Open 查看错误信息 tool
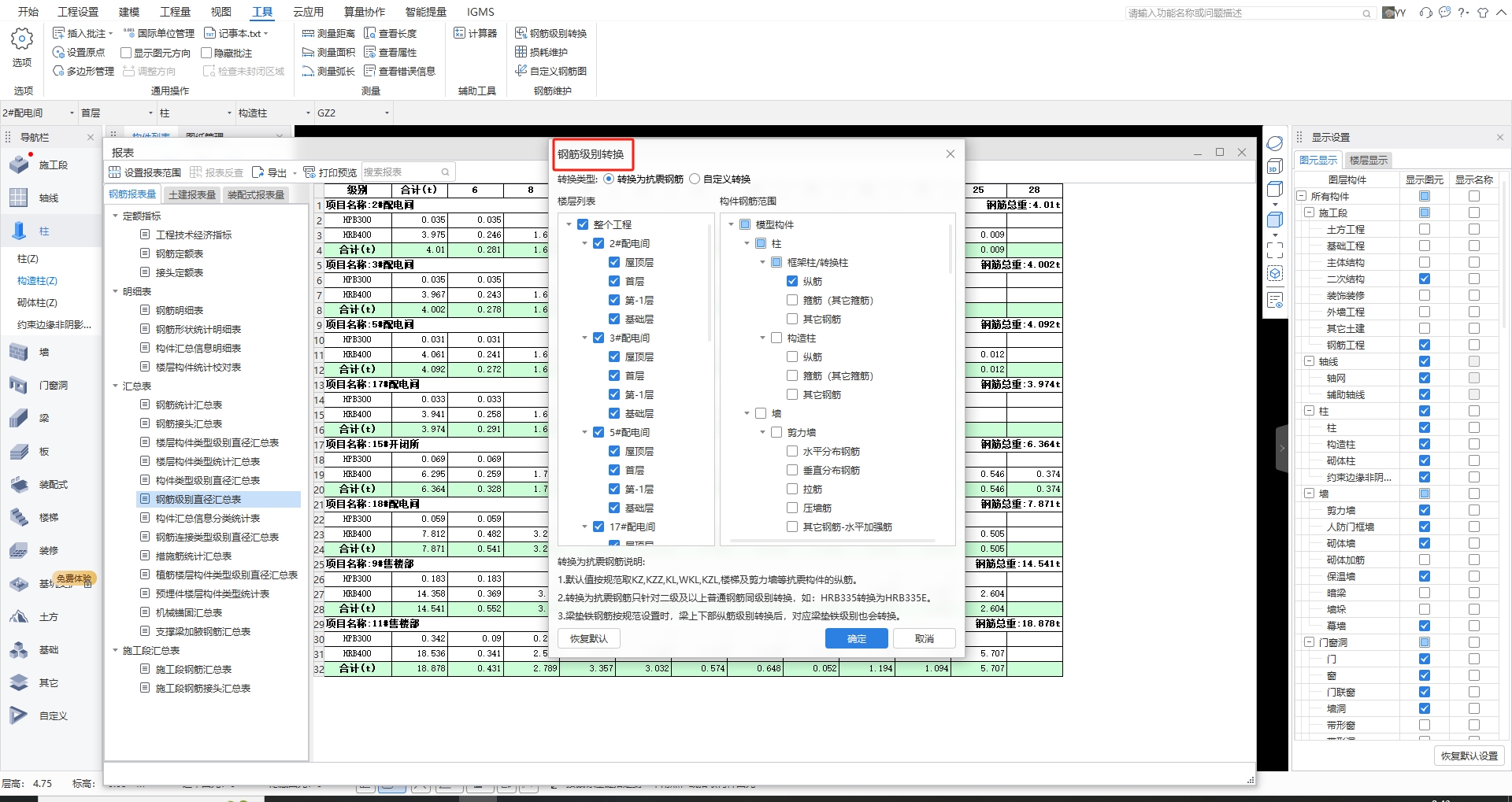 (x=400, y=71)
